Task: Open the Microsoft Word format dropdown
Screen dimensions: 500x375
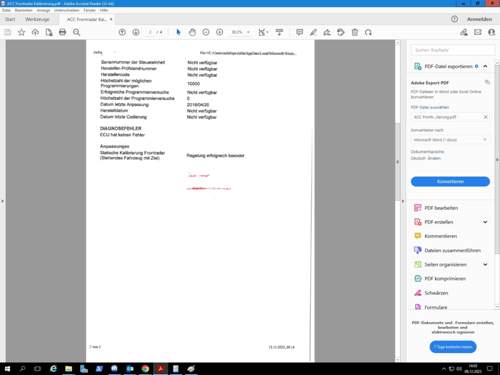Action: [x=450, y=140]
